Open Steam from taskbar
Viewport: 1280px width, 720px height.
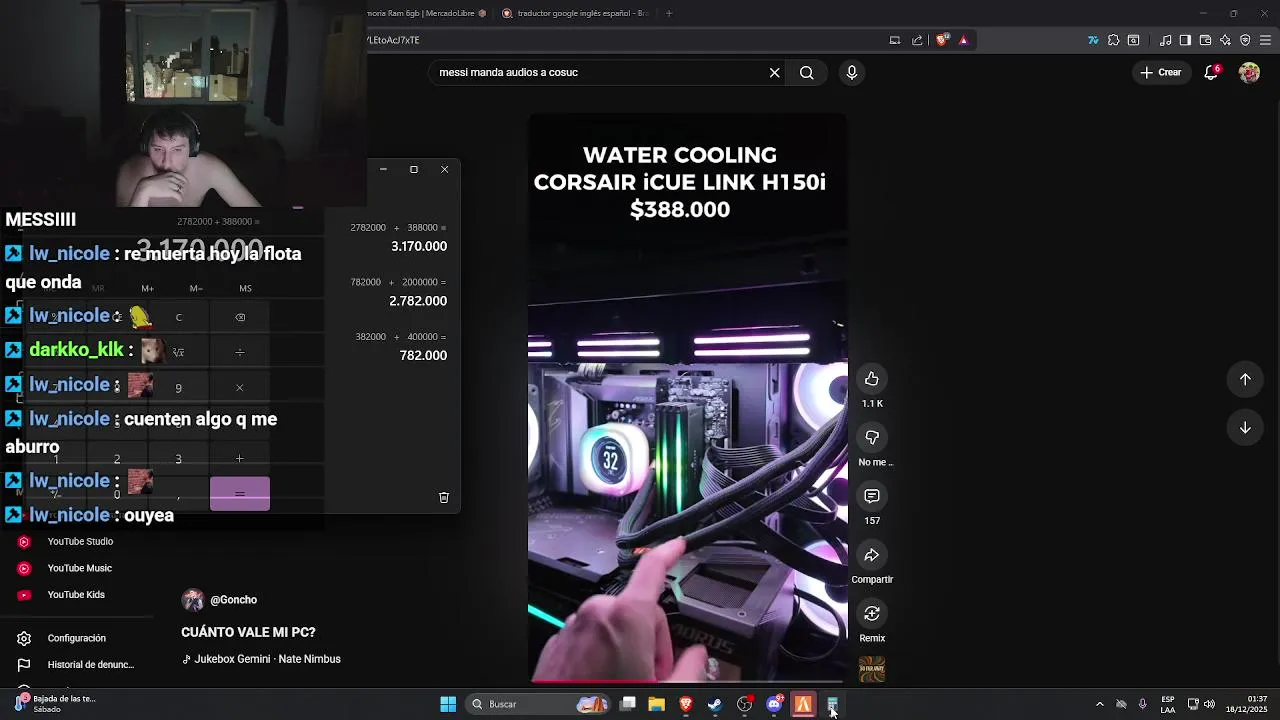click(715, 704)
